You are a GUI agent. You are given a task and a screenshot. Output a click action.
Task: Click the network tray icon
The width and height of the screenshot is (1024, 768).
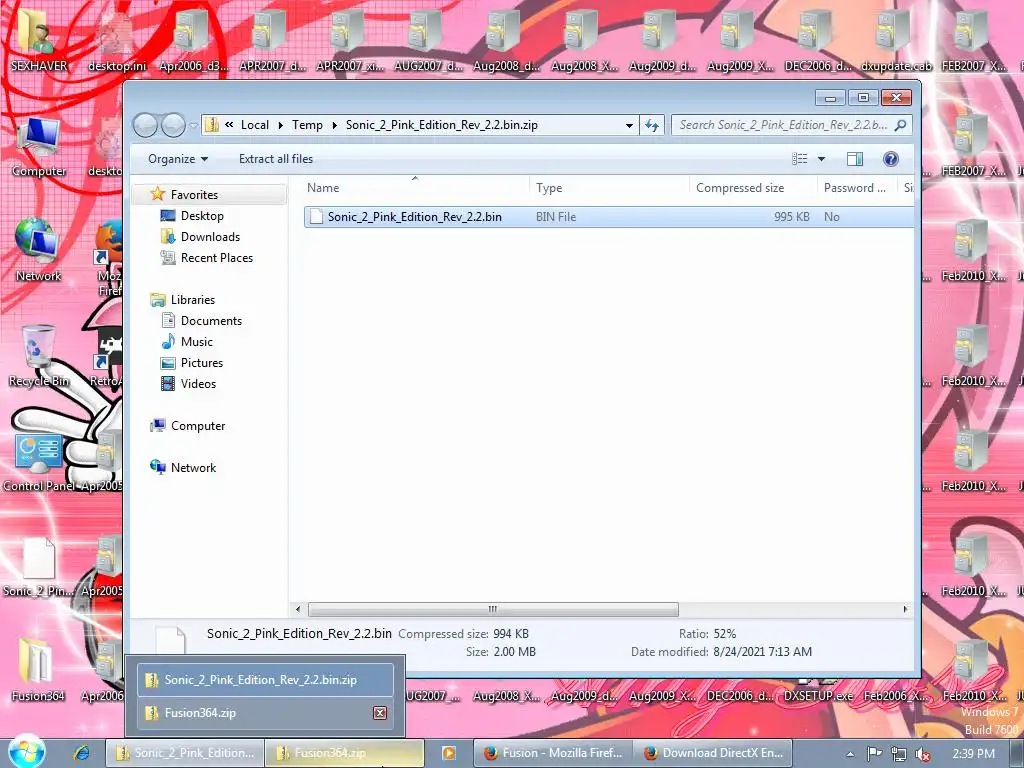point(899,754)
